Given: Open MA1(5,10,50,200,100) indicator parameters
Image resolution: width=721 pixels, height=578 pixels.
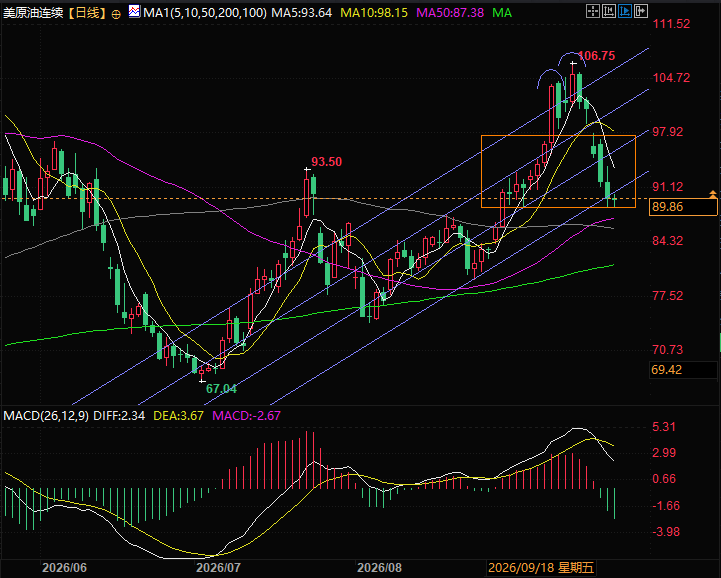Looking at the screenshot, I should [205, 13].
